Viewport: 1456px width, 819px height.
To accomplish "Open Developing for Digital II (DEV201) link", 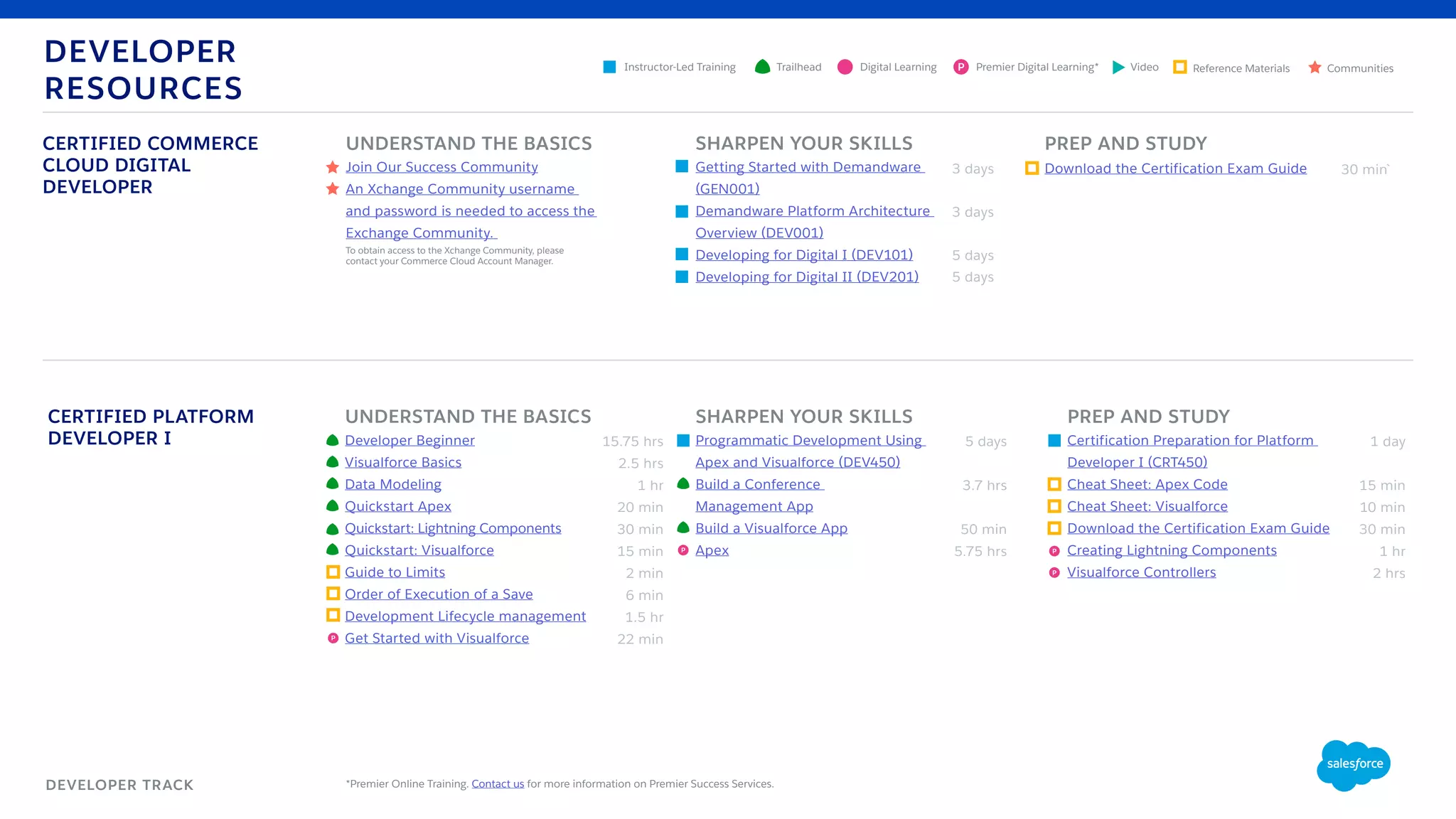I will [807, 277].
